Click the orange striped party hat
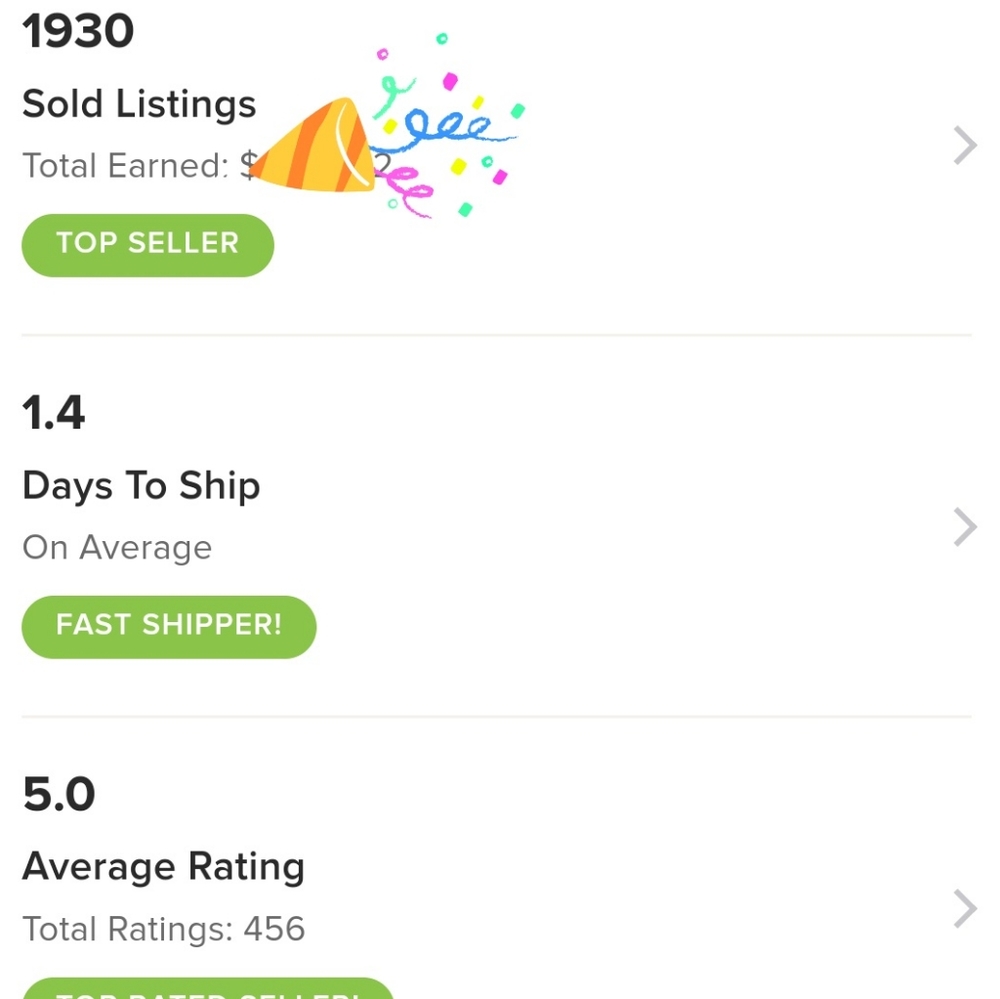1000x999 pixels. tap(312, 148)
